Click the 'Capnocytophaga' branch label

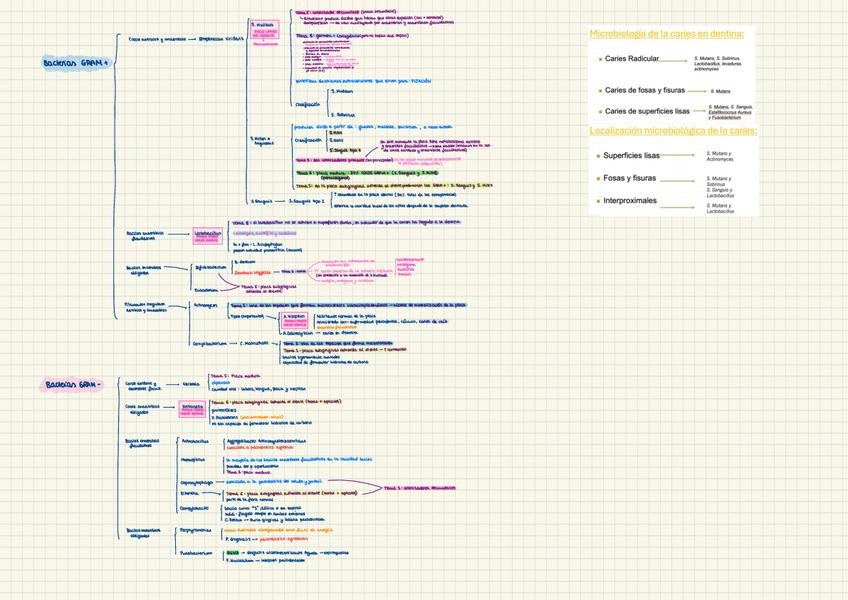tap(196, 483)
